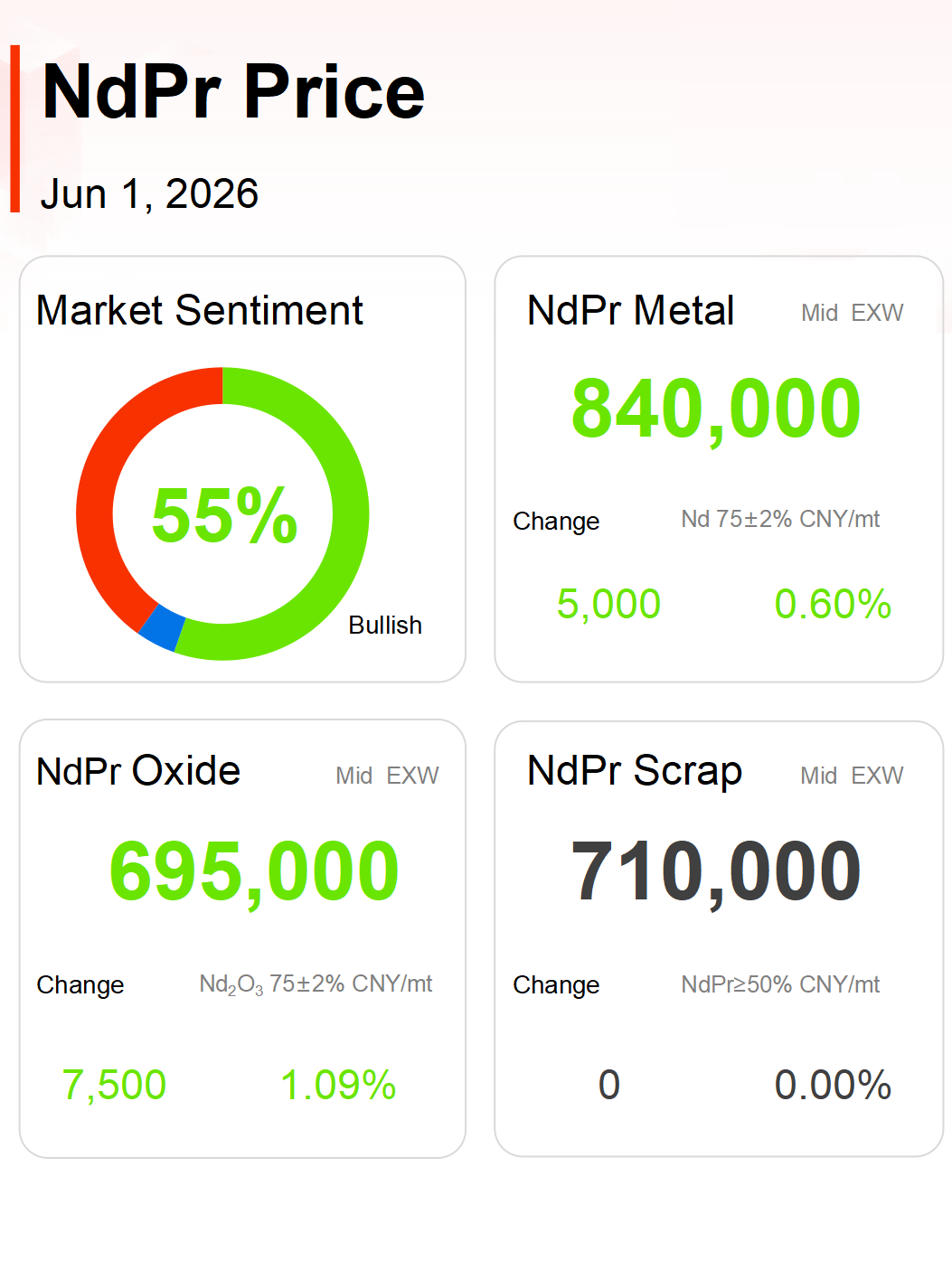Click the 710,000 NdPr Scrap price
Image resolution: width=952 pixels, height=1261 pixels.
[716, 872]
